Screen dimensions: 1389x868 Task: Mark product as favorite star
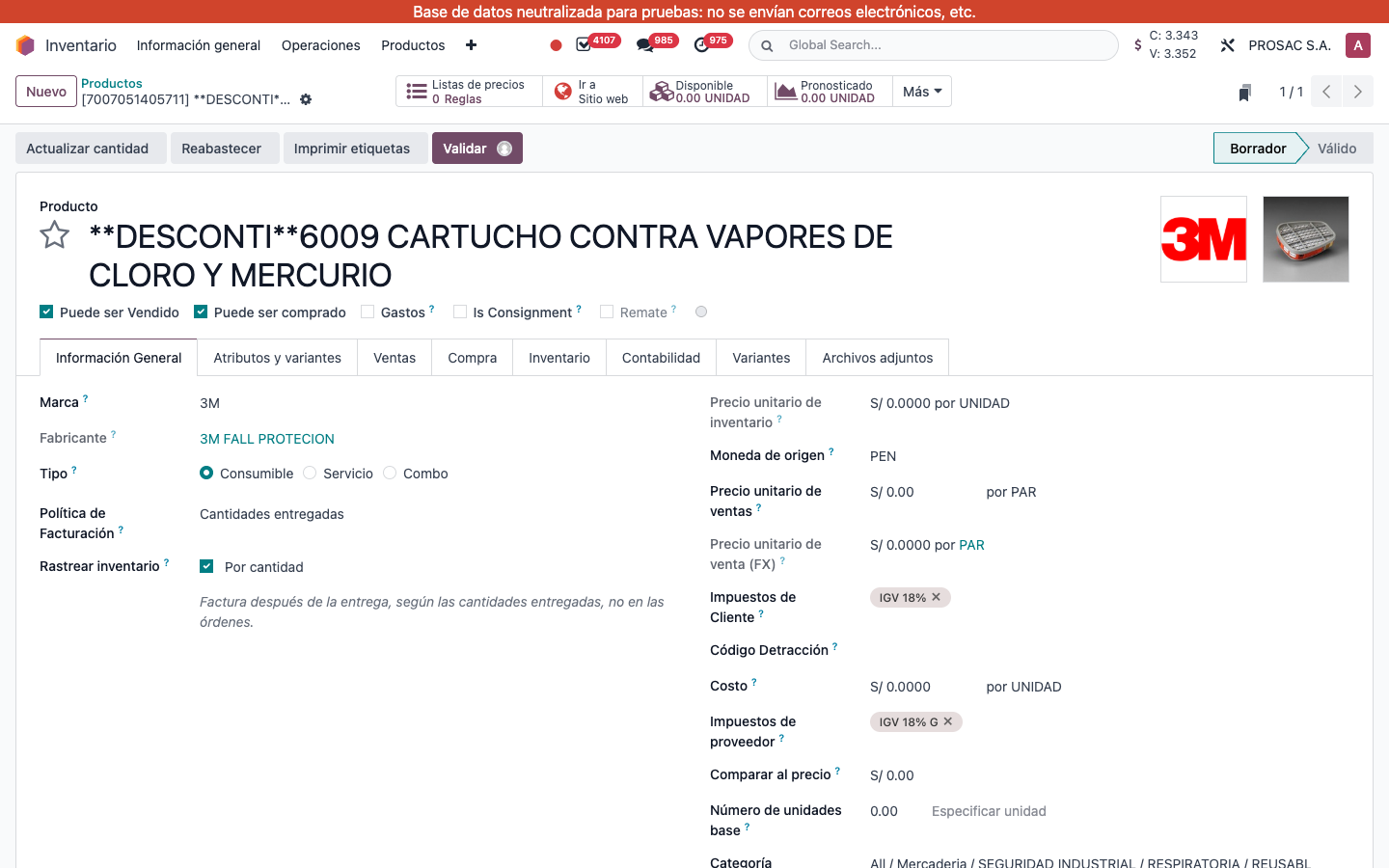pyautogui.click(x=55, y=235)
